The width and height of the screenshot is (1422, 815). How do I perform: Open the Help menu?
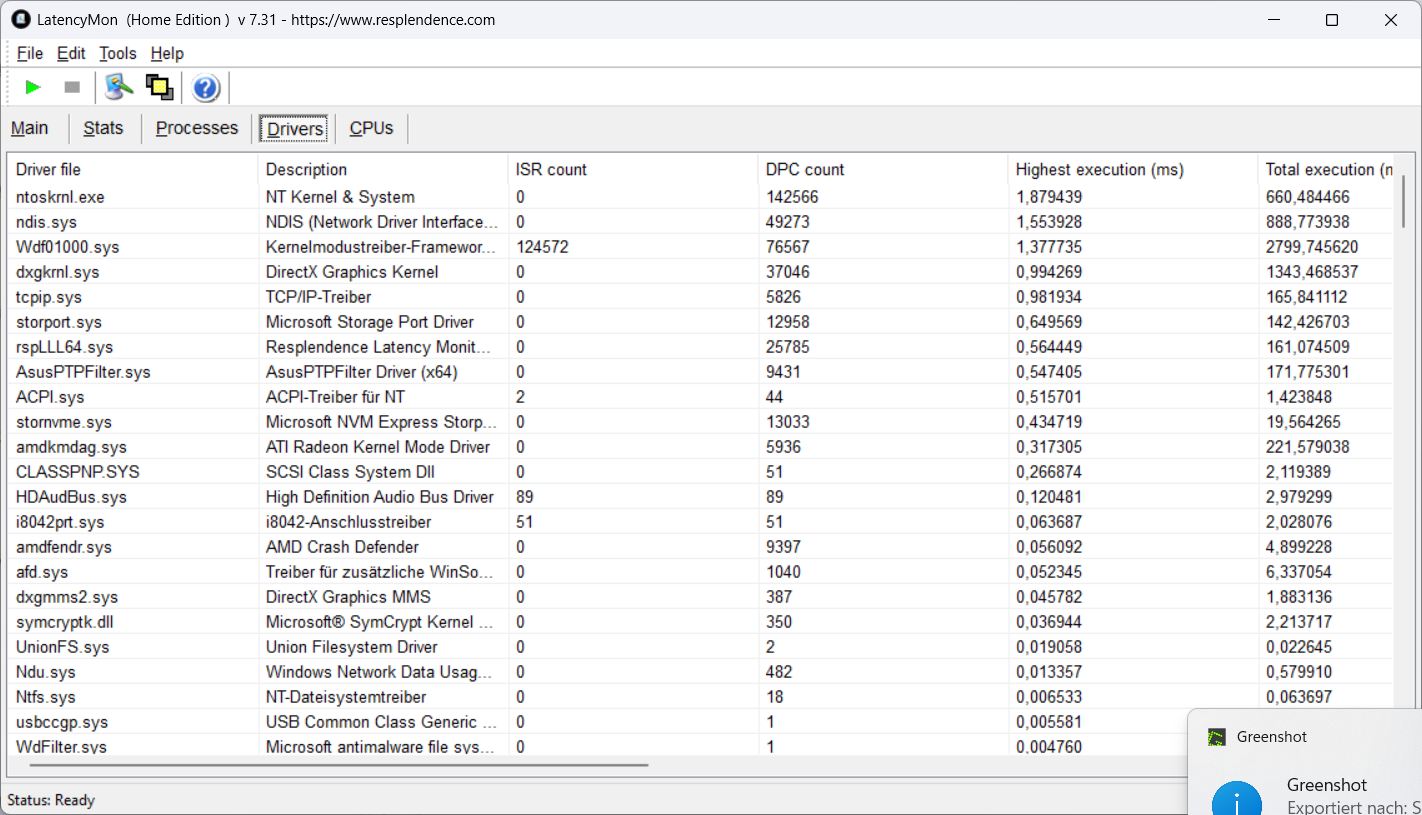[167, 53]
